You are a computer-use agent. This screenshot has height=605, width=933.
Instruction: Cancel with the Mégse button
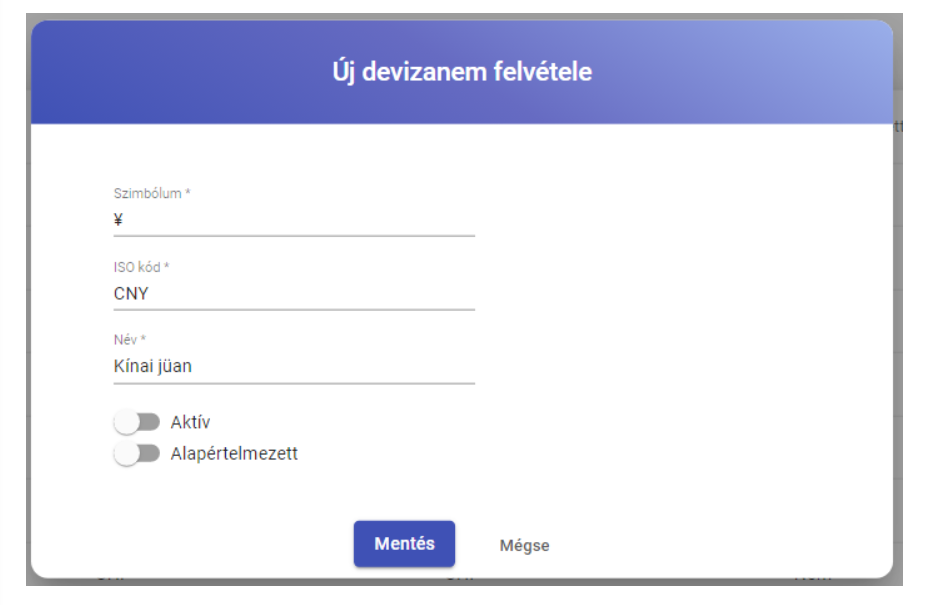coord(524,546)
